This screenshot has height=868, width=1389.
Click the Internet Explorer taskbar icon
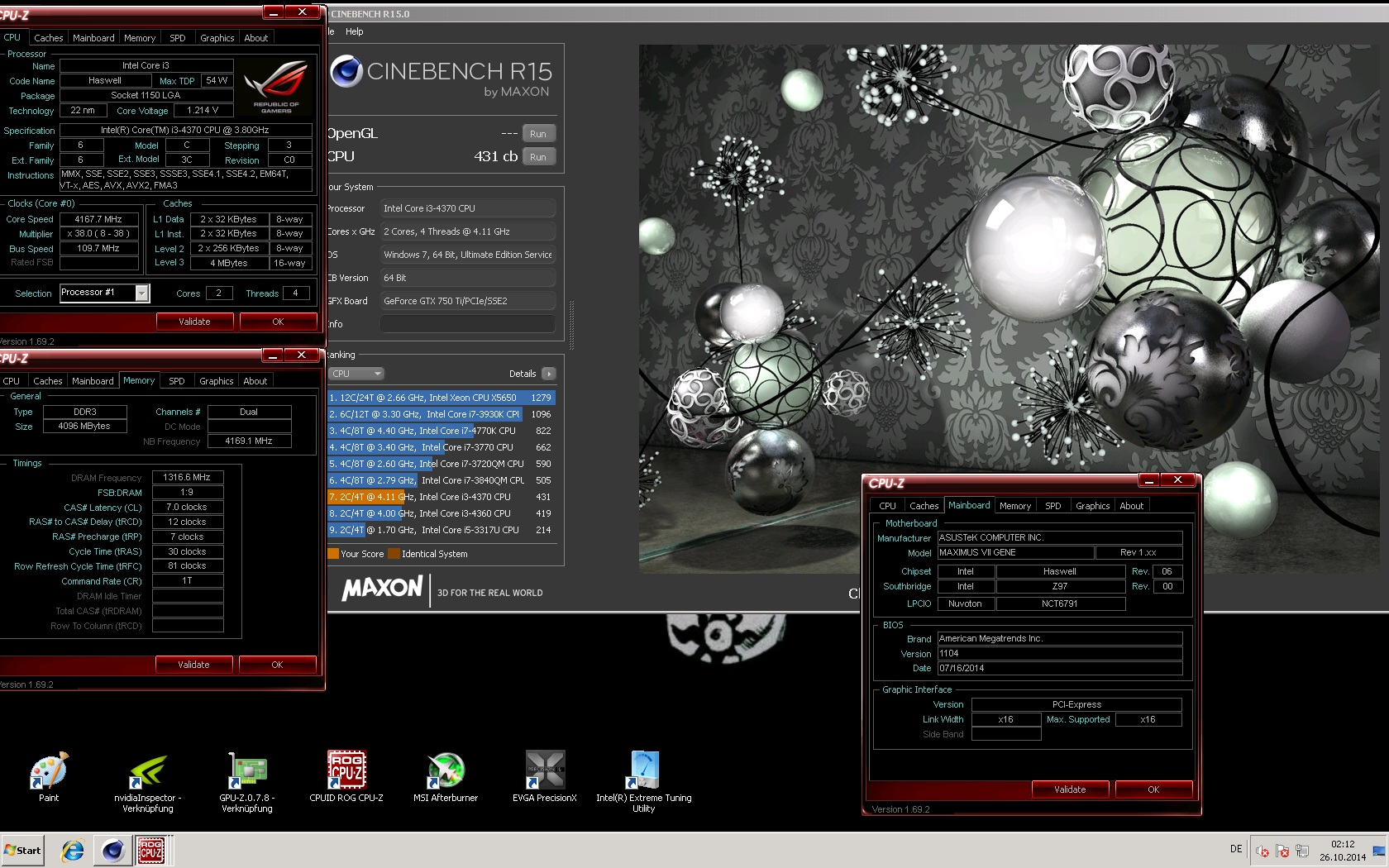73,850
